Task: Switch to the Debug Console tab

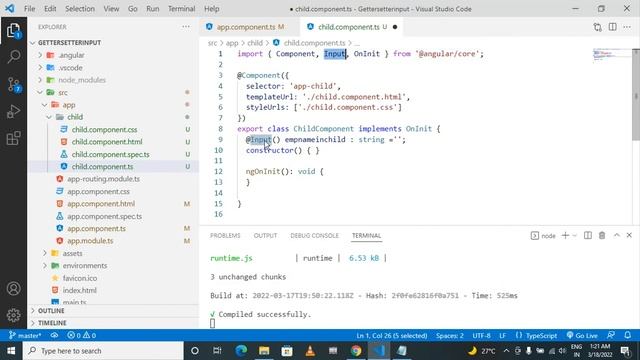Action: [315, 236]
